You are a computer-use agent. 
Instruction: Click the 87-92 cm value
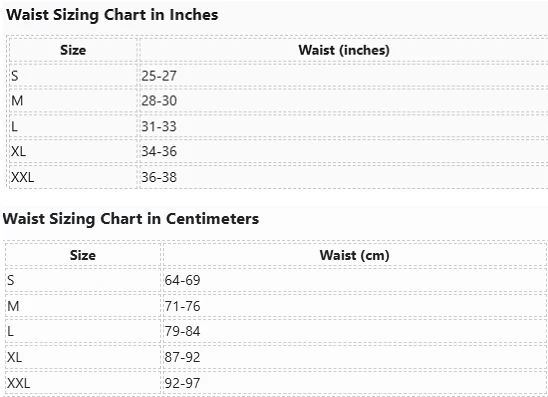(x=182, y=357)
